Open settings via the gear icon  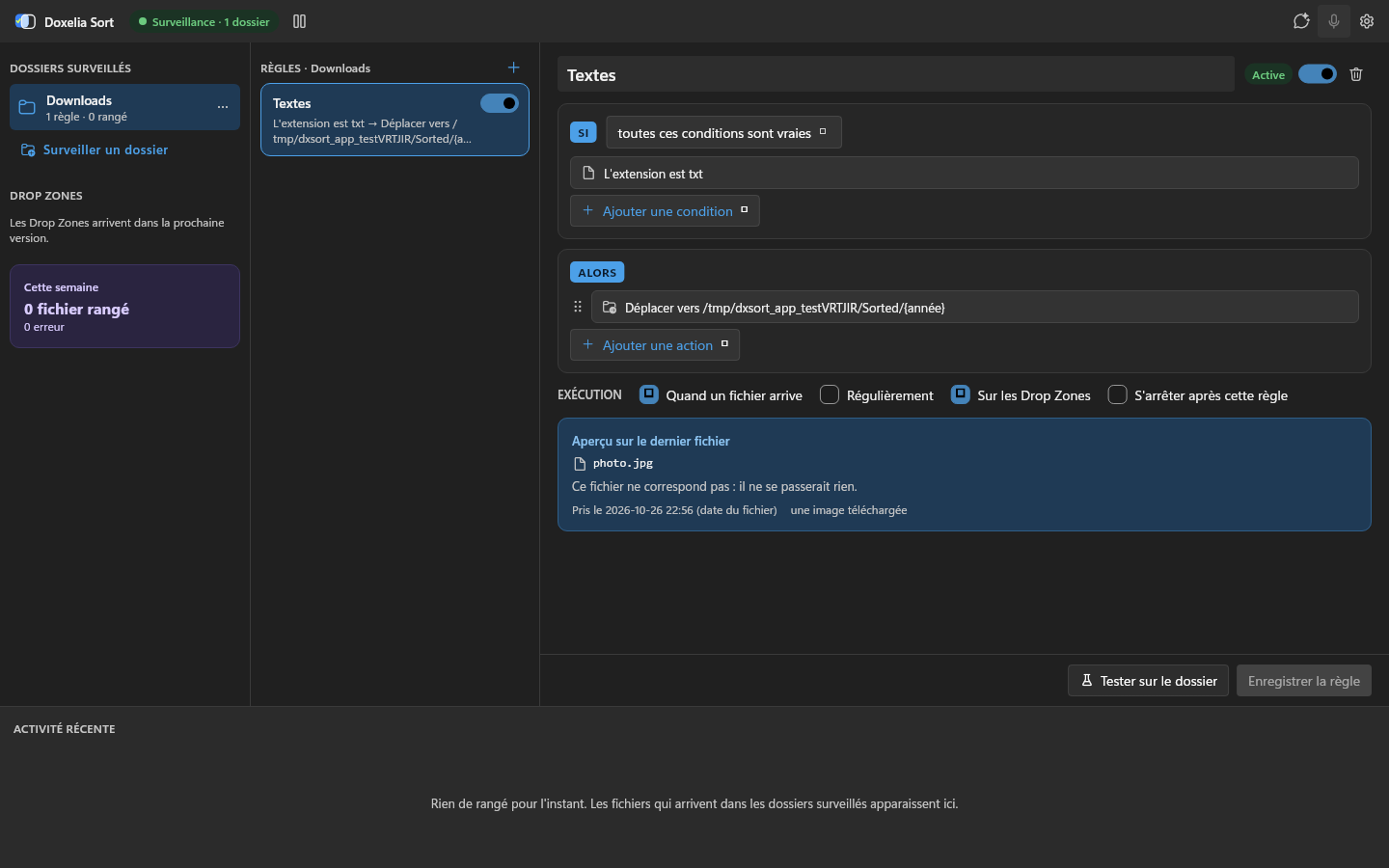(1367, 21)
